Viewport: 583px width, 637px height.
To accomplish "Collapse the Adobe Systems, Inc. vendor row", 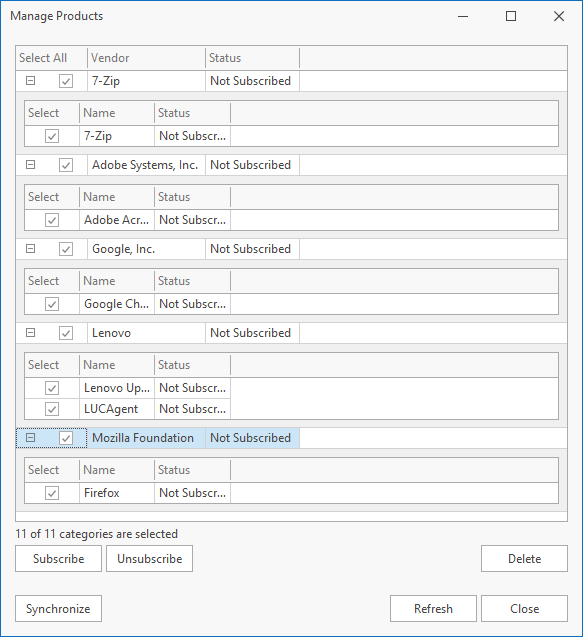I will click(x=30, y=165).
